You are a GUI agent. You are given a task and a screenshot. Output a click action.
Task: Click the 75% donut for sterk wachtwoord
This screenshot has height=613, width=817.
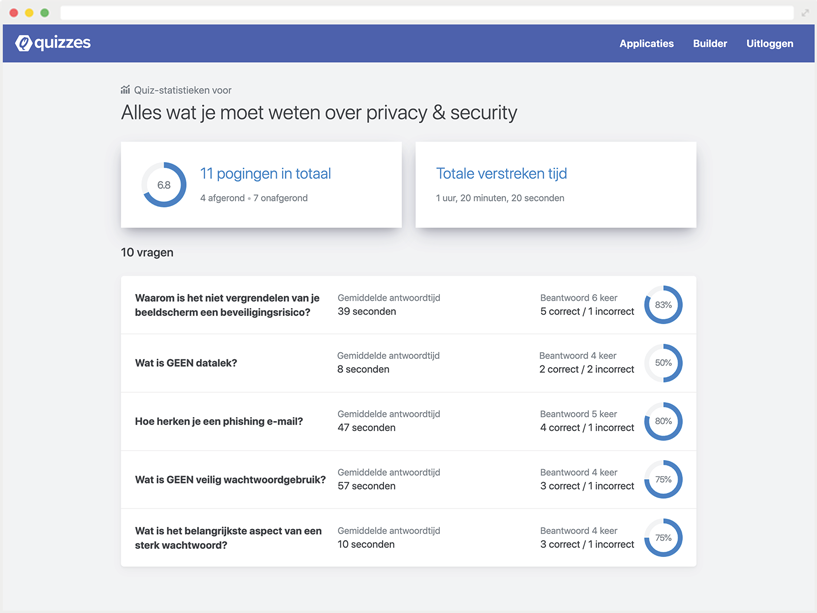point(663,538)
